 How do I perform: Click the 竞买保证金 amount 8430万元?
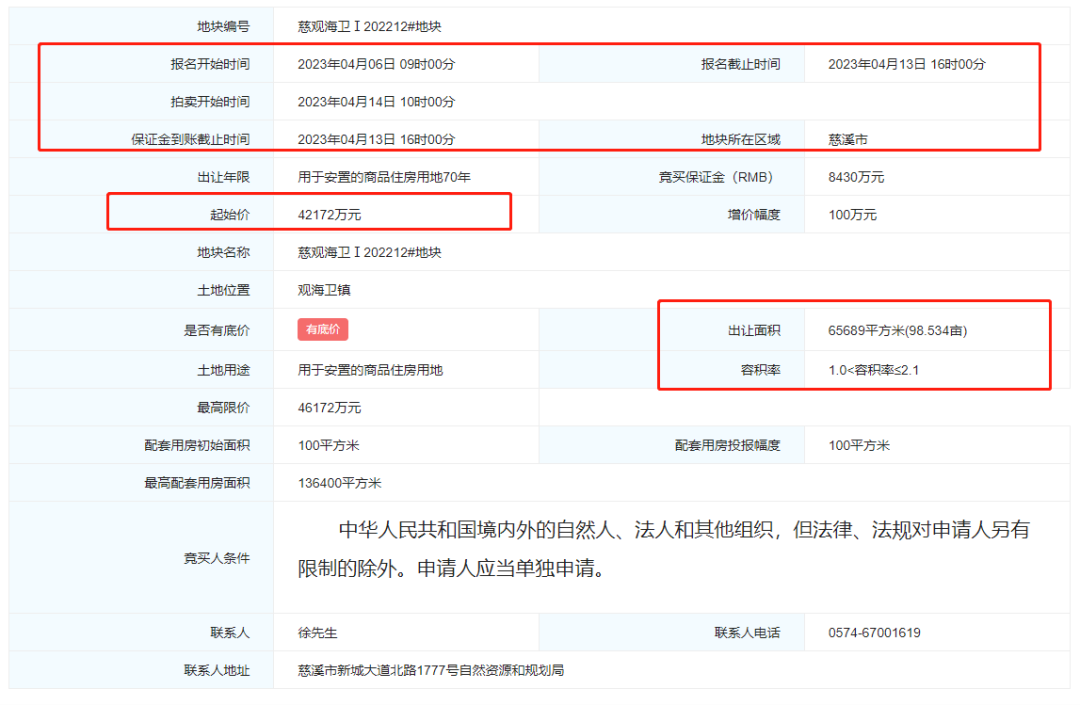point(856,178)
